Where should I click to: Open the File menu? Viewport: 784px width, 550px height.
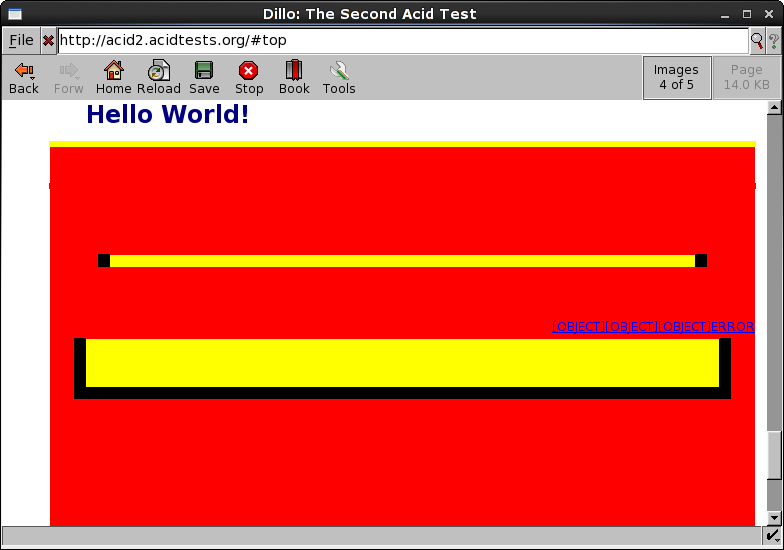[21, 41]
